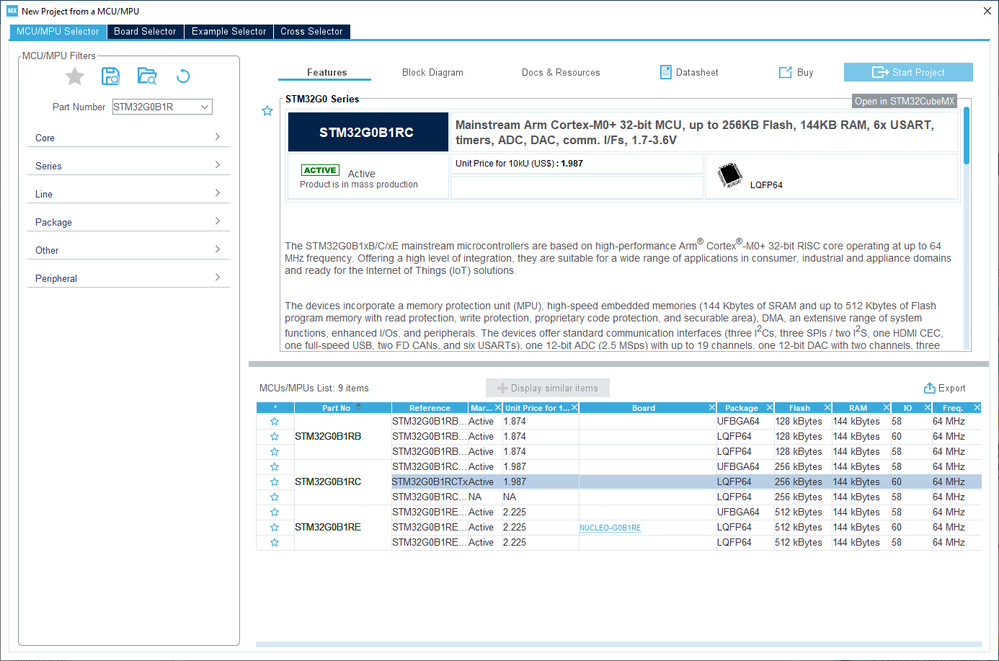Remove the Board column with its X
Image resolution: width=999 pixels, height=661 pixels.
712,408
